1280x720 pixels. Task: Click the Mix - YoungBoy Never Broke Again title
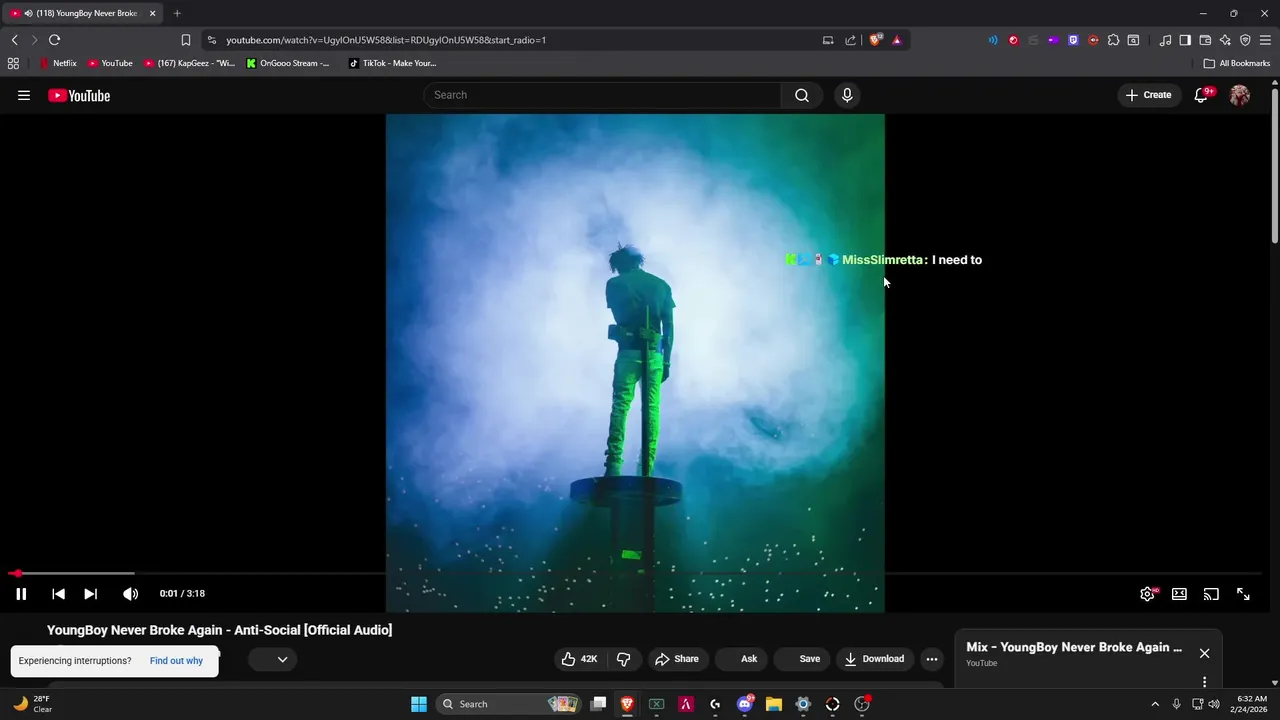click(x=1074, y=647)
